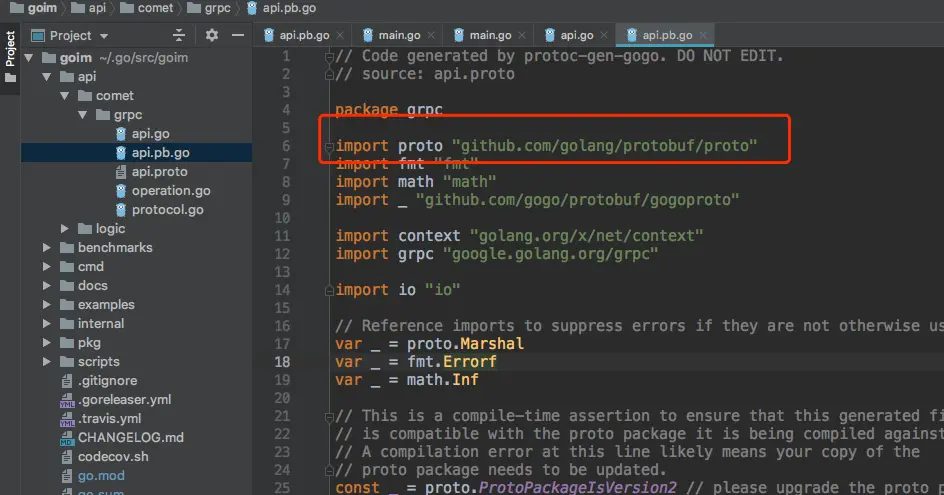Viewport: 944px width, 495px height.
Task: Fold the import block at line 6
Action: click(329, 146)
